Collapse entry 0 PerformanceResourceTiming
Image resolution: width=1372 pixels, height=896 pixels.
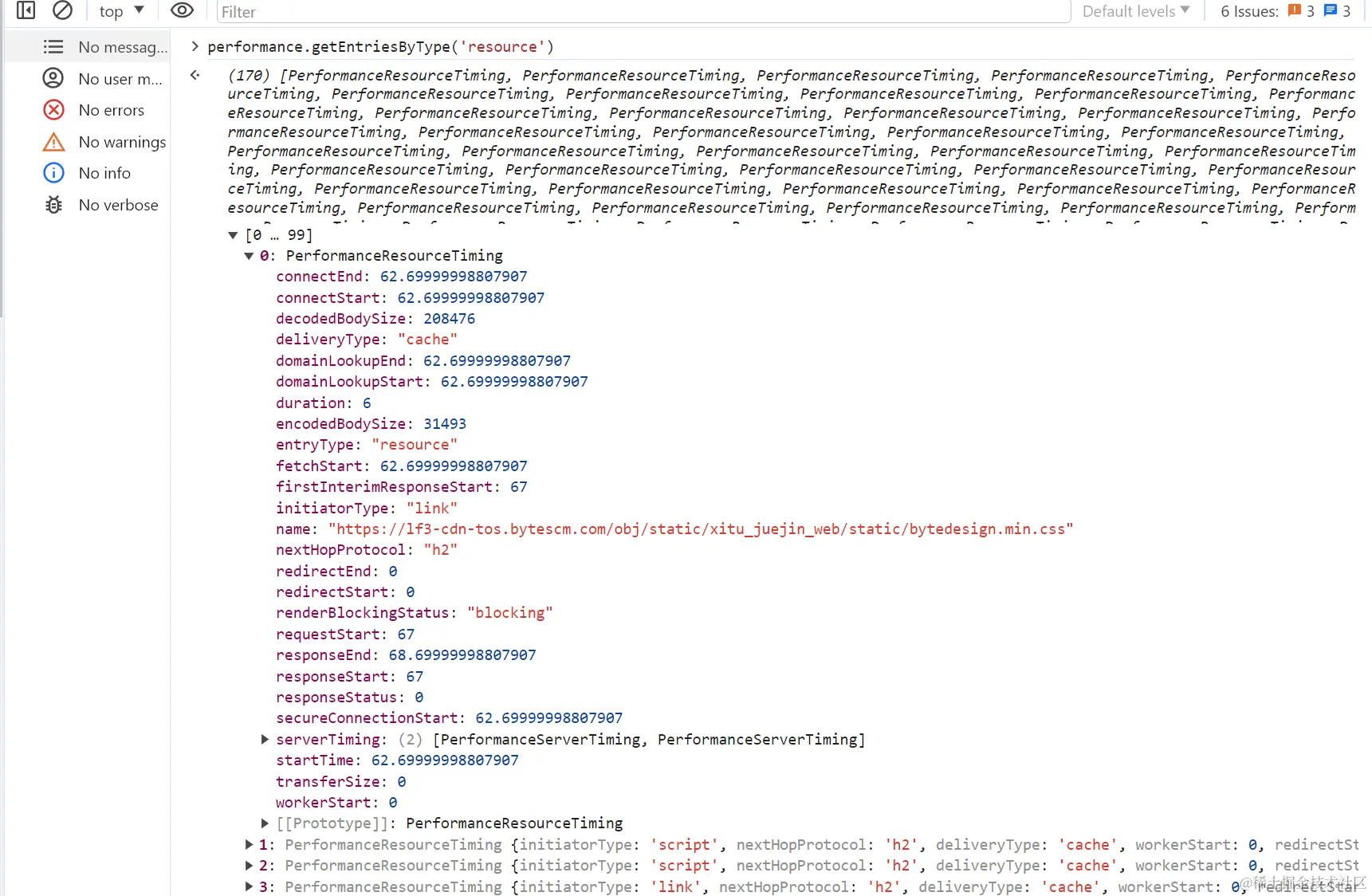(x=249, y=256)
